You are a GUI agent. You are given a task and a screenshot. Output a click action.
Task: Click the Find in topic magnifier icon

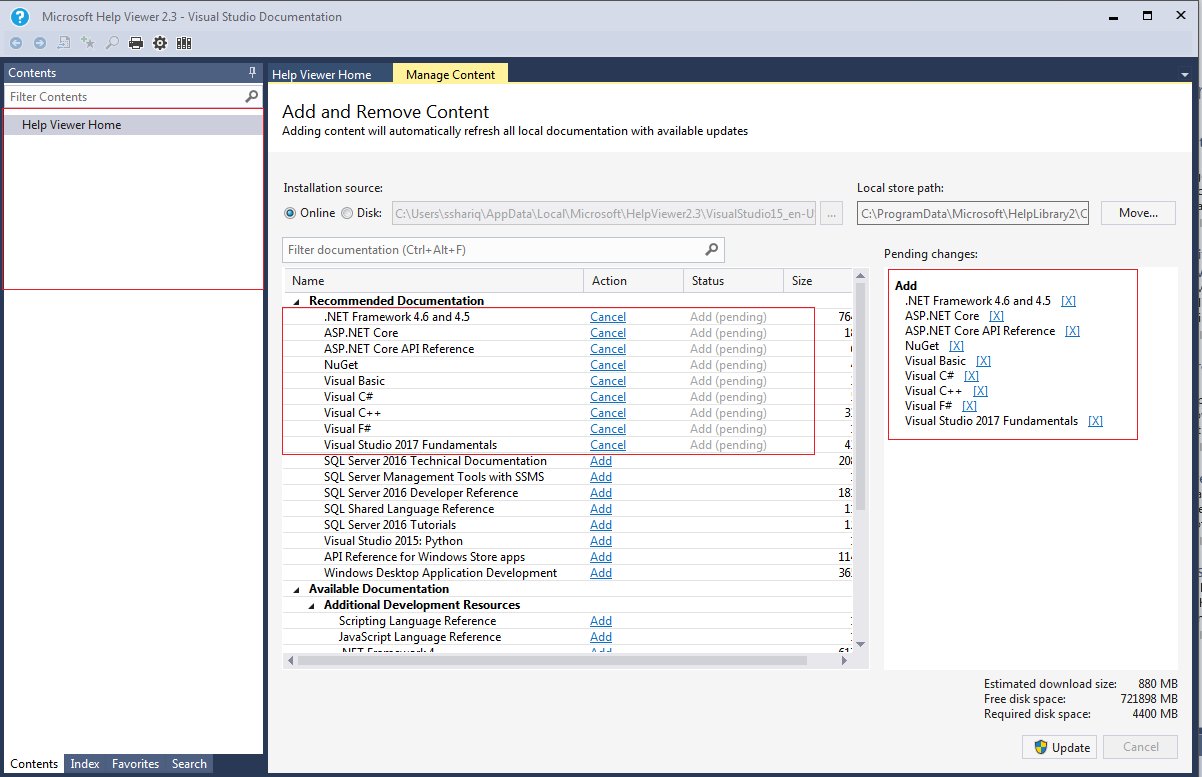(x=112, y=43)
